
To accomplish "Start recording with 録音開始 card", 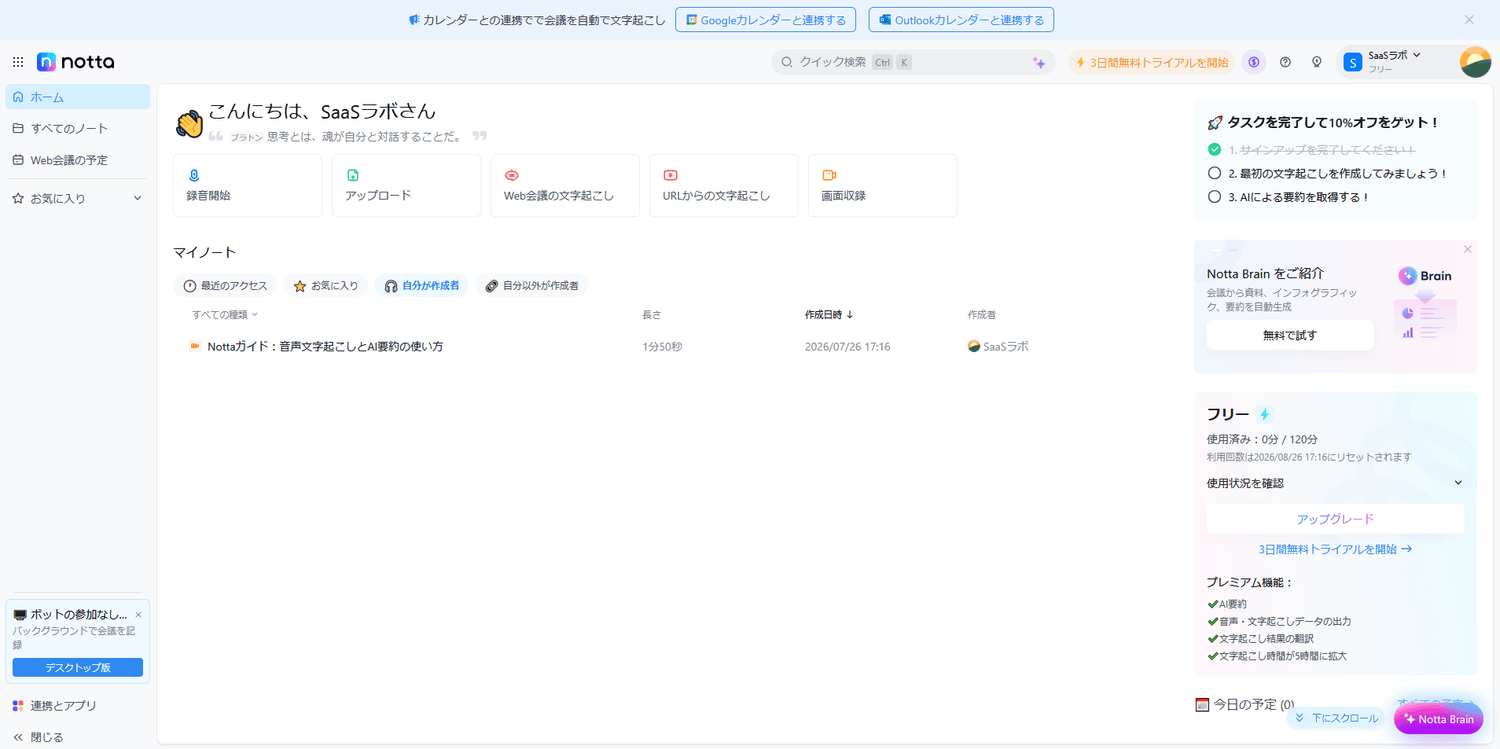I will point(248,185).
